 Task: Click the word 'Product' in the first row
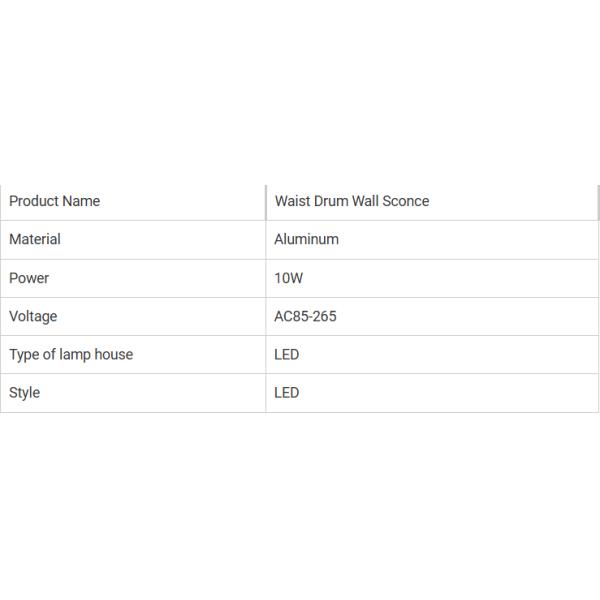34,201
